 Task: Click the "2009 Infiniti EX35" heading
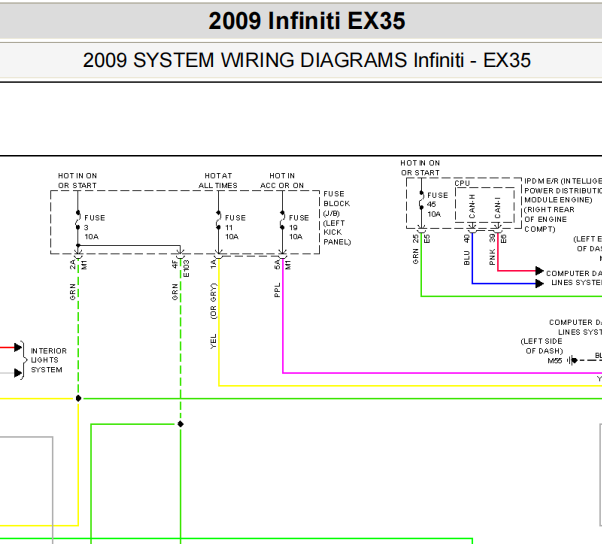(x=307, y=21)
